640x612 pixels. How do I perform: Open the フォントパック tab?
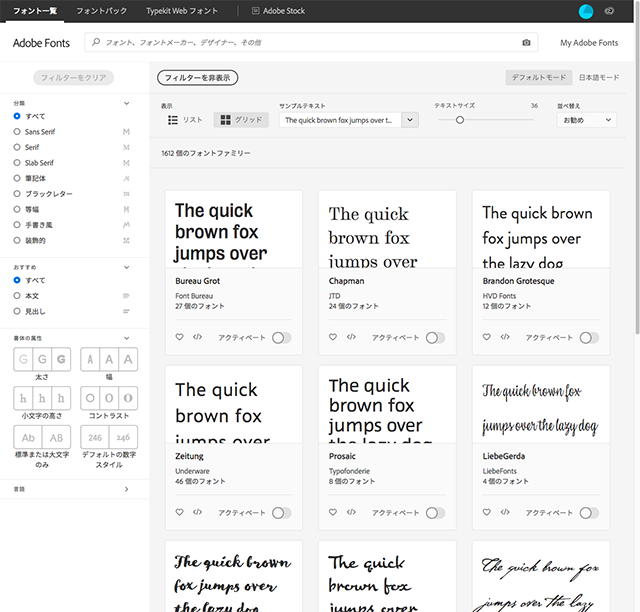point(102,11)
